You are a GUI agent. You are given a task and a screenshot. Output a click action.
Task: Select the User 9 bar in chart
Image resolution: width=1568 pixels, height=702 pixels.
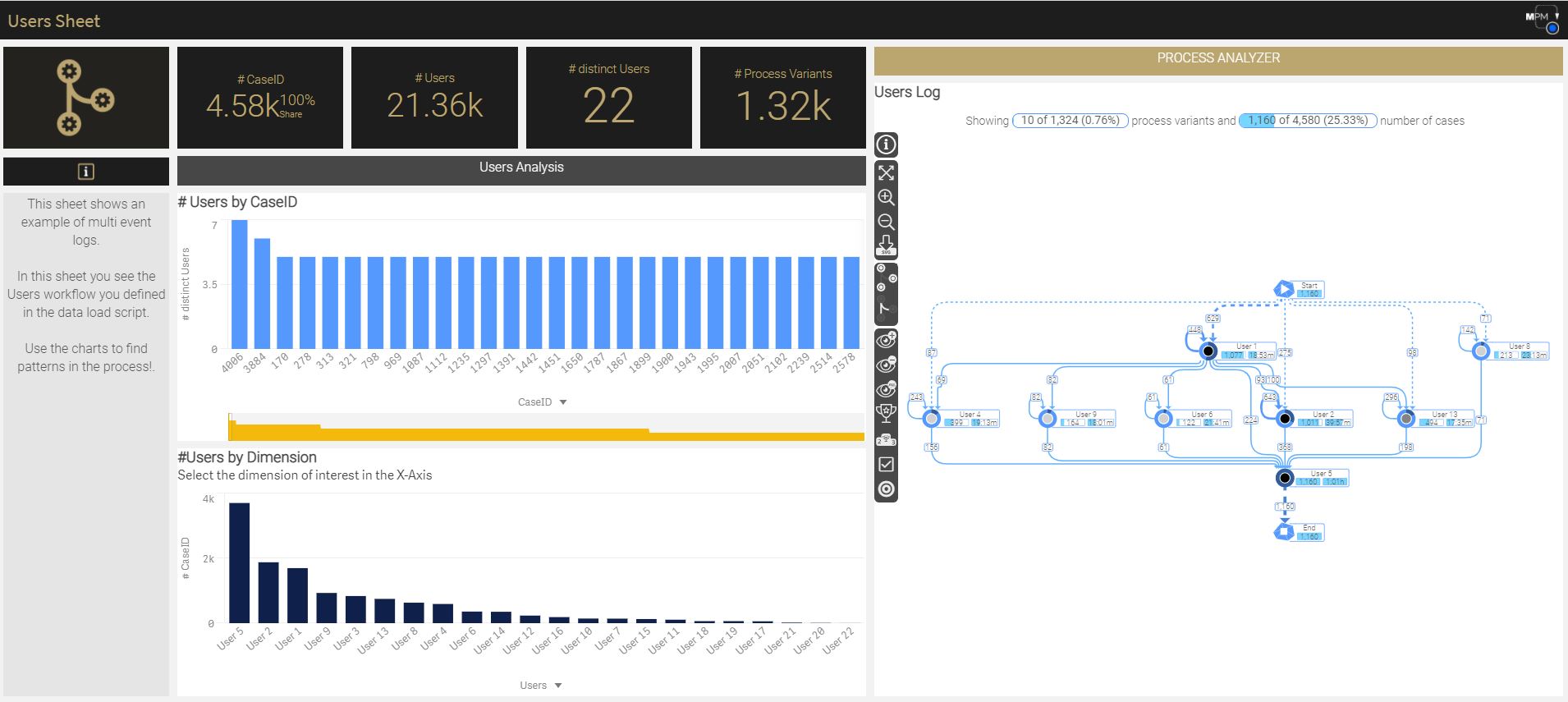[x=327, y=608]
